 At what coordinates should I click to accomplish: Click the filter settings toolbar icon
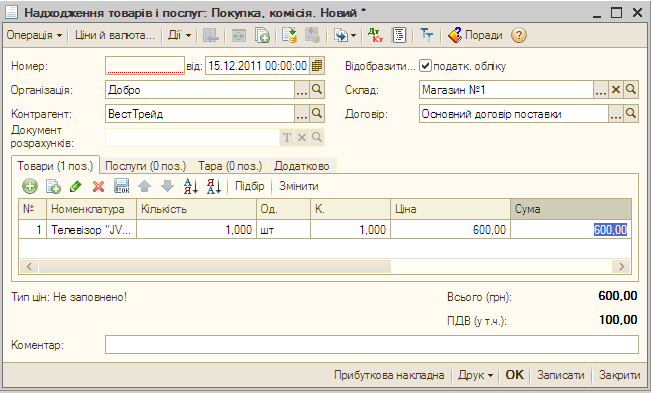[x=426, y=35]
